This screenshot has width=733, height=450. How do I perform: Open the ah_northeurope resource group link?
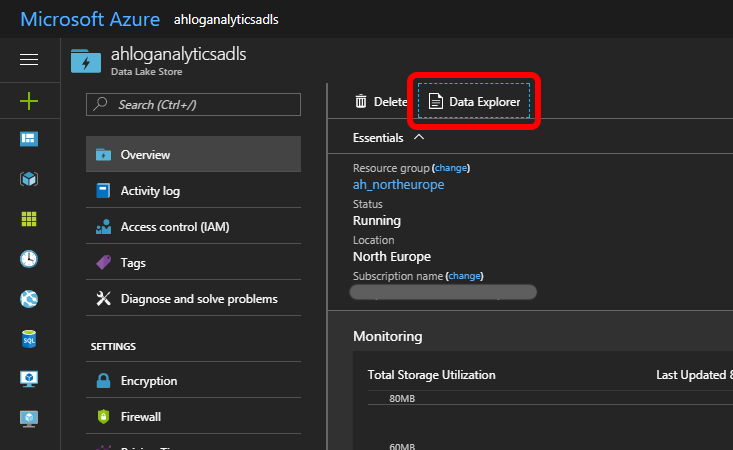click(x=398, y=185)
